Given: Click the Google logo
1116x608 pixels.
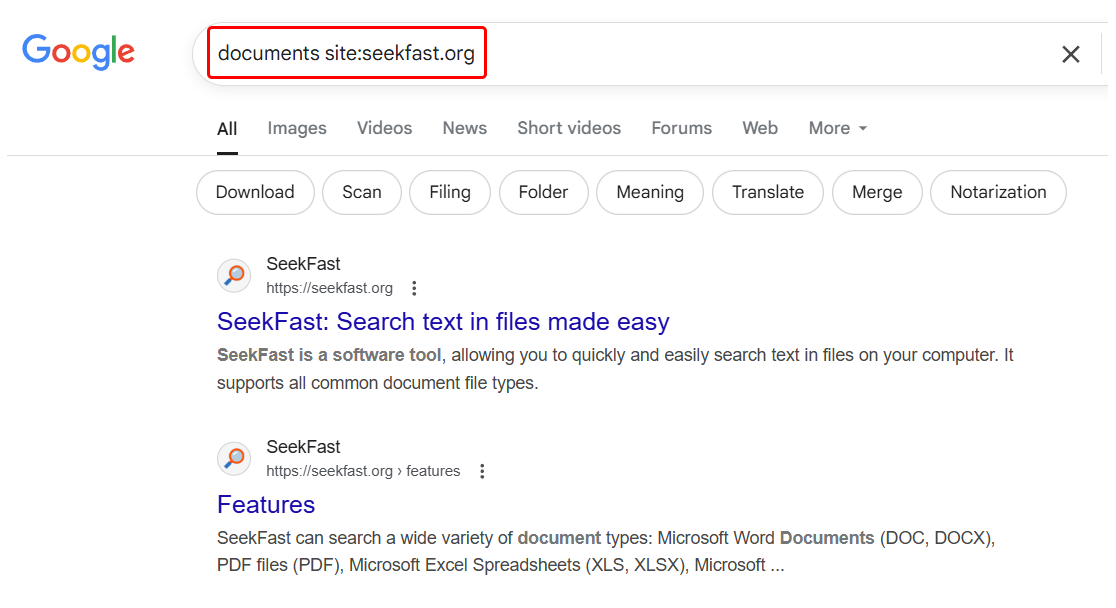Looking at the screenshot, I should click(x=78, y=52).
